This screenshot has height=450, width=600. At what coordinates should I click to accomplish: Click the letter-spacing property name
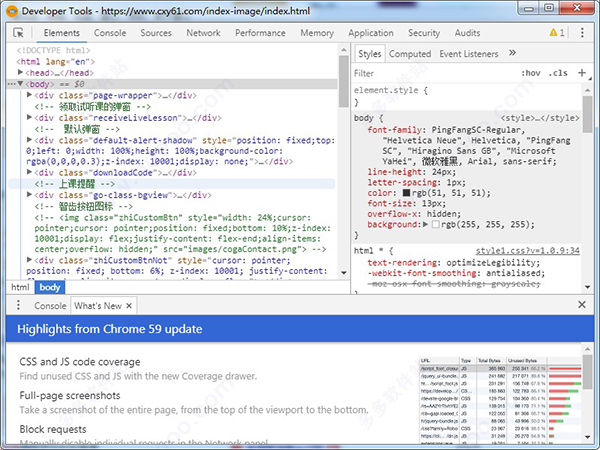pyautogui.click(x=402, y=182)
